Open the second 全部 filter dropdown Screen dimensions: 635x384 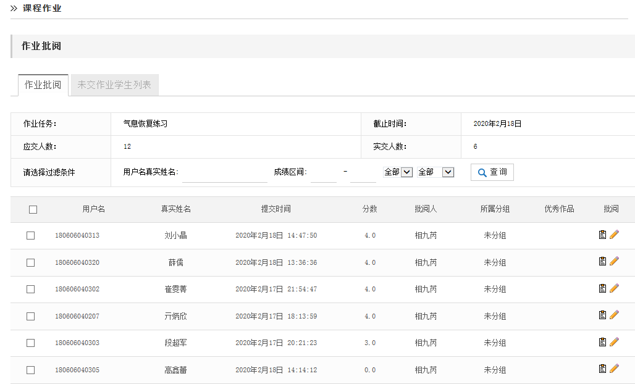coord(435,172)
